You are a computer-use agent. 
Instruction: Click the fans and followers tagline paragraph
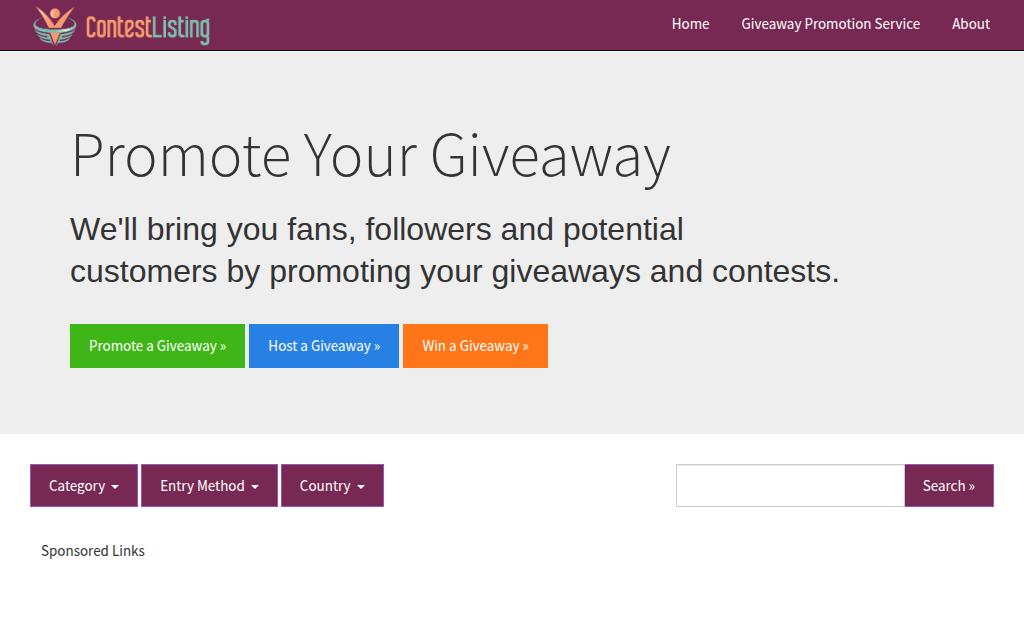tap(455, 251)
